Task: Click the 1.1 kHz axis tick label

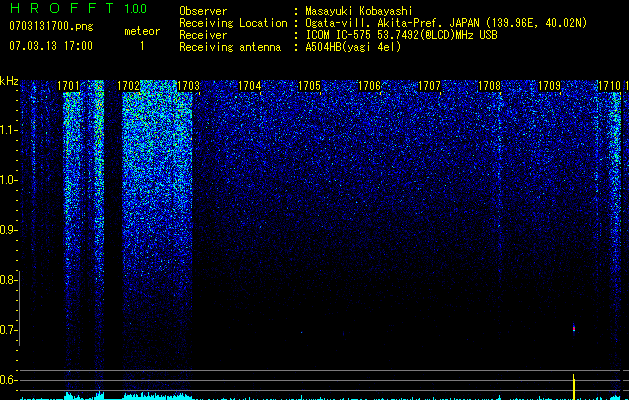Action: click(x=8, y=130)
